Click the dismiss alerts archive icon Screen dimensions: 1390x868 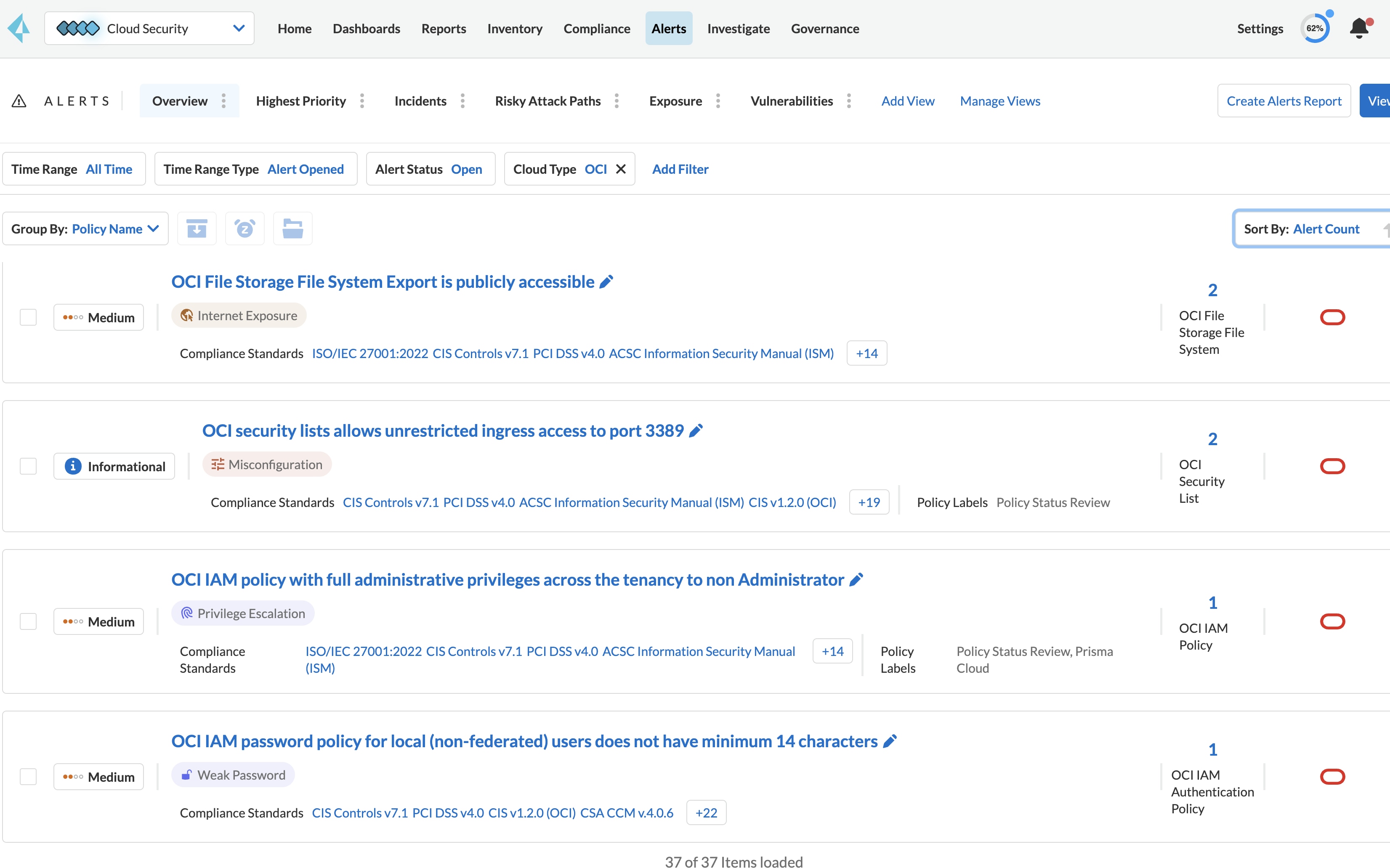tap(197, 228)
